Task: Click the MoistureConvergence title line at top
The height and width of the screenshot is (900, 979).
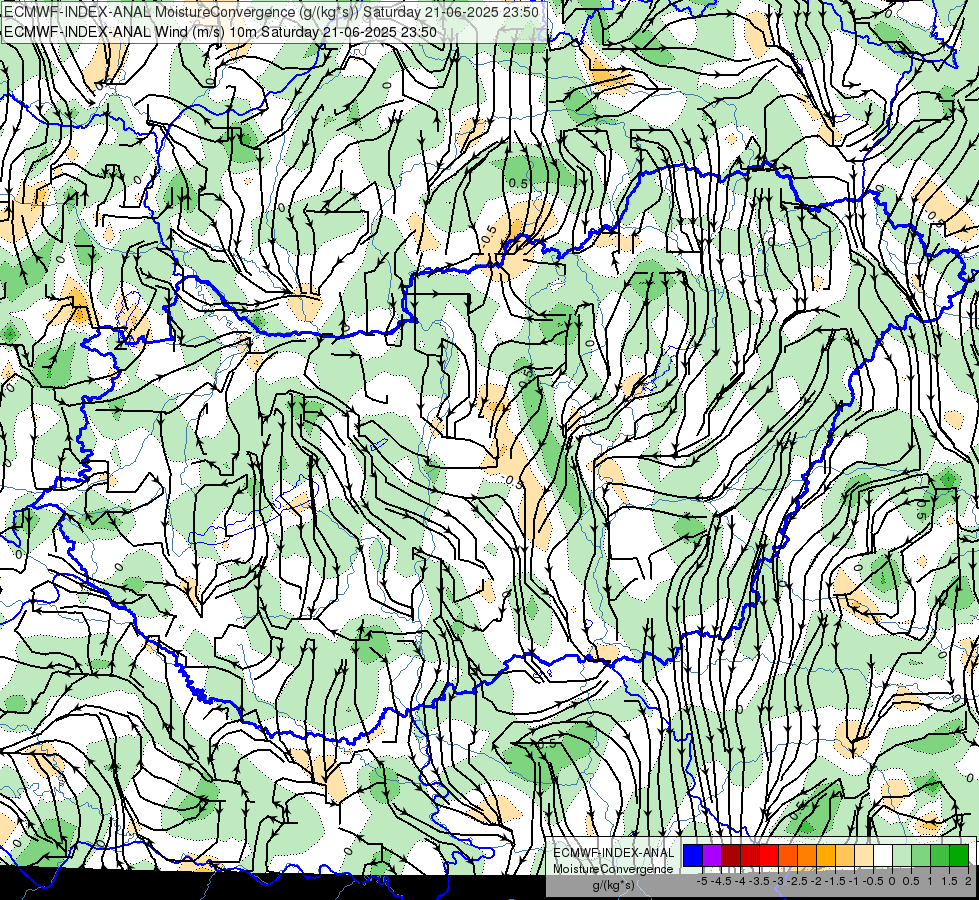Action: [272, 12]
